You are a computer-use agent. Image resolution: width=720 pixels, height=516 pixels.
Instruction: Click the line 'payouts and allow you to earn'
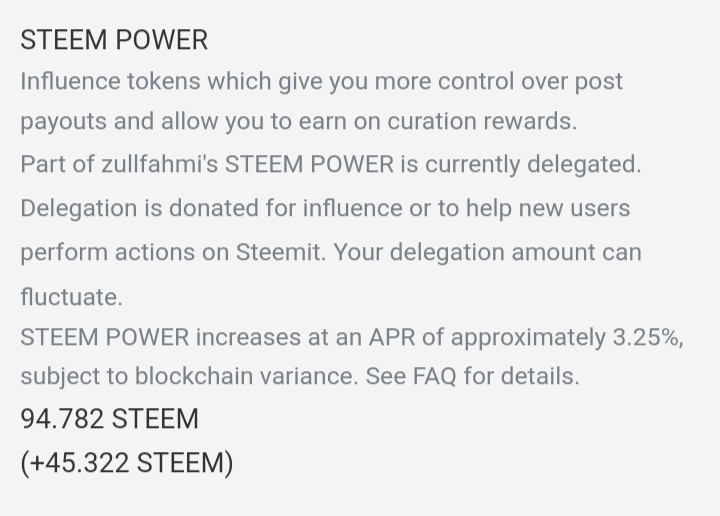point(298,122)
